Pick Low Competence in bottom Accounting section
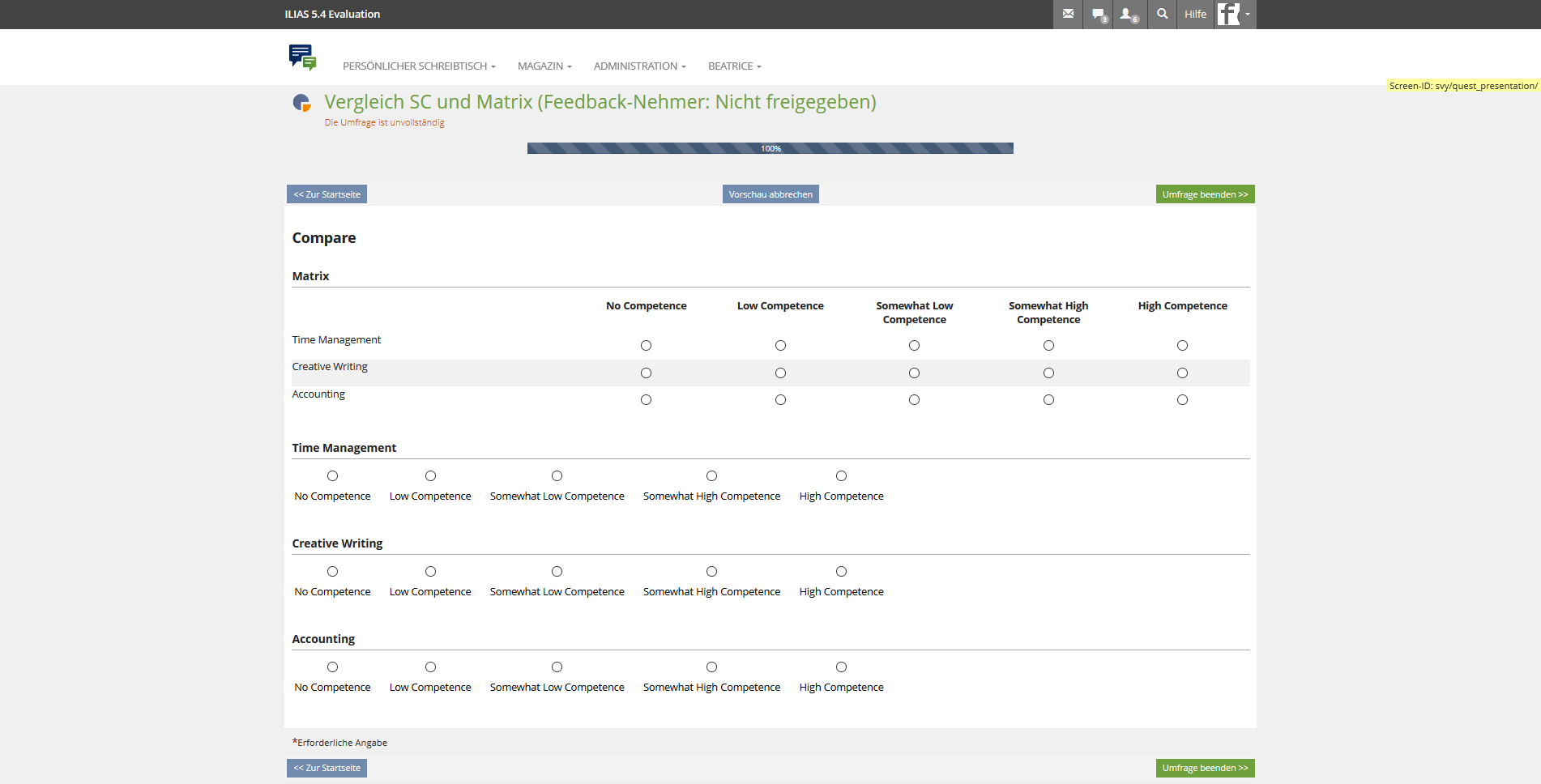The width and height of the screenshot is (1541, 784). pos(430,667)
